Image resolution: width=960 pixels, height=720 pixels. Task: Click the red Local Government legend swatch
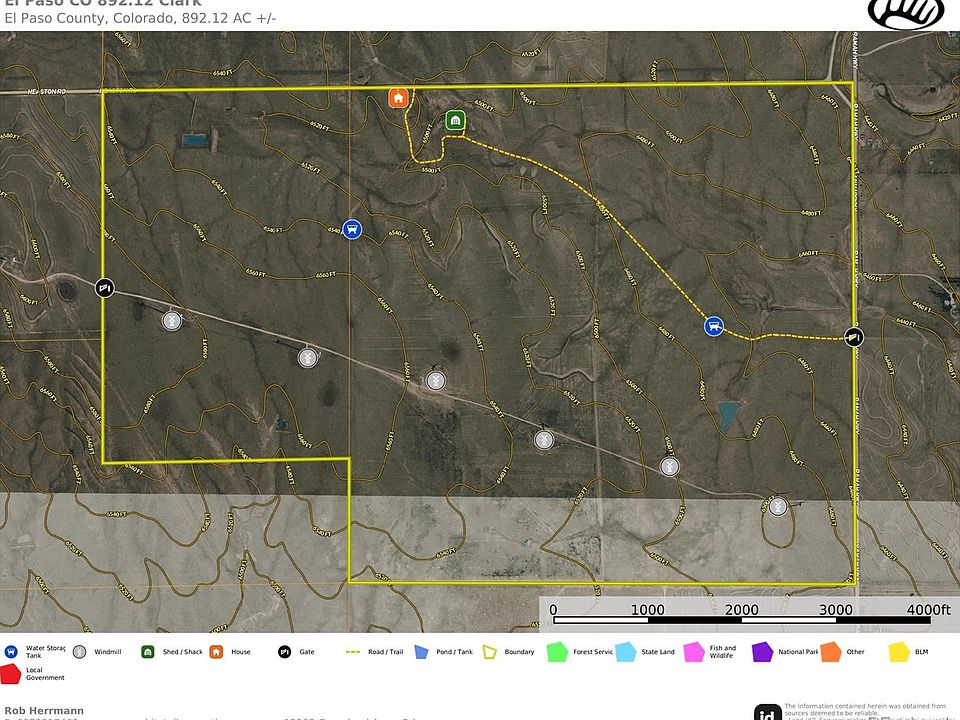point(11,674)
